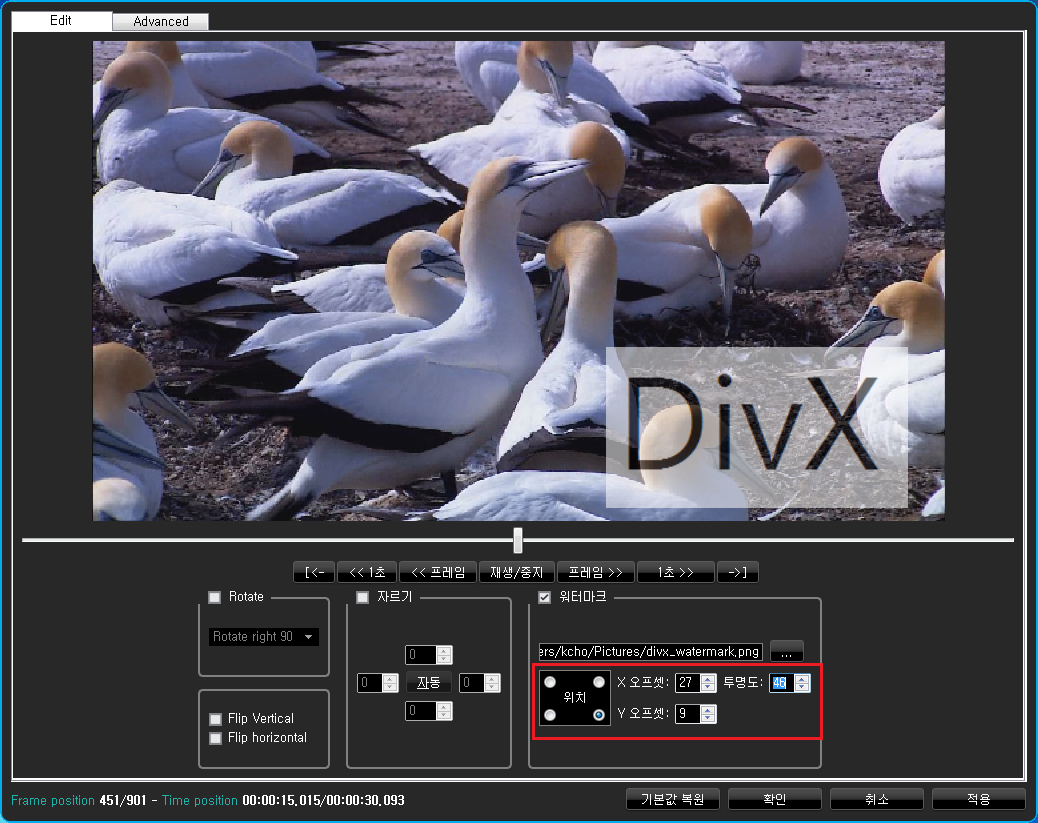Click the 자동 auto crop button
Viewport: 1038px width, 823px height.
[428, 683]
